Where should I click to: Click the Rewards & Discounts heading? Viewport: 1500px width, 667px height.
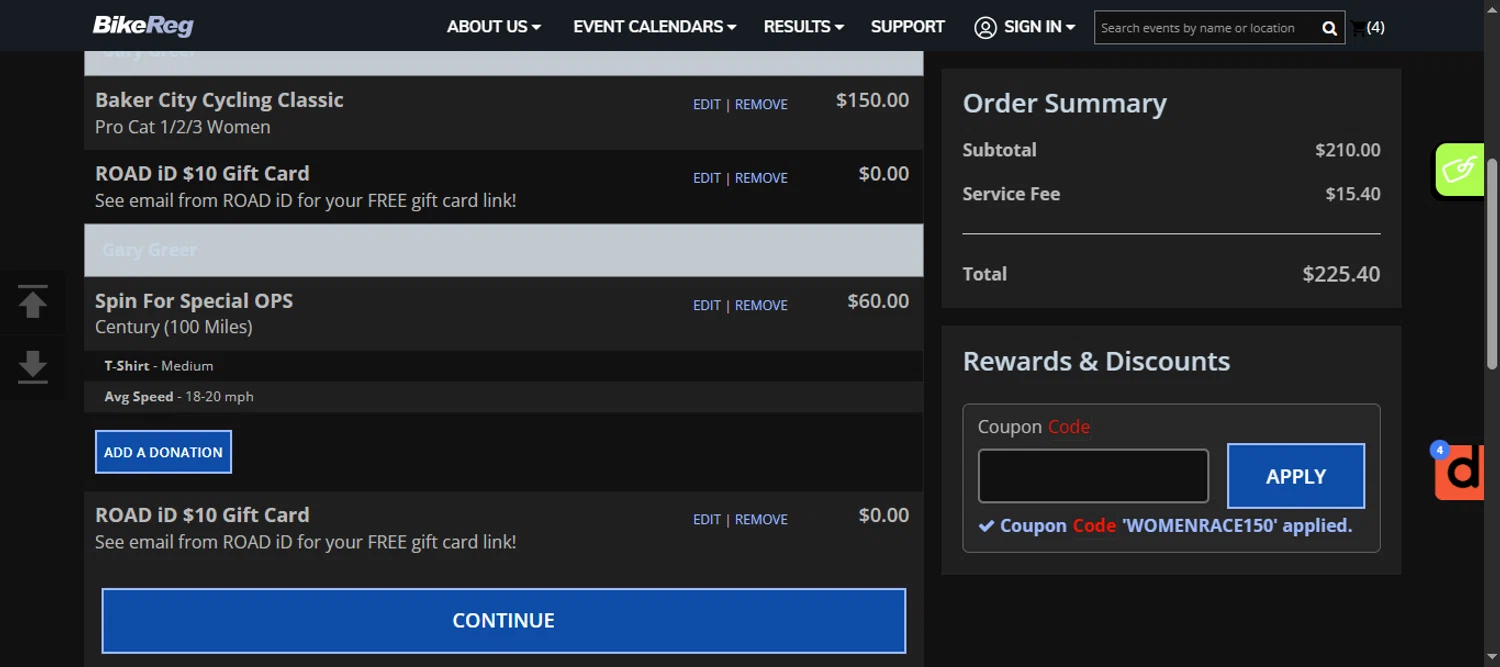coord(1096,361)
